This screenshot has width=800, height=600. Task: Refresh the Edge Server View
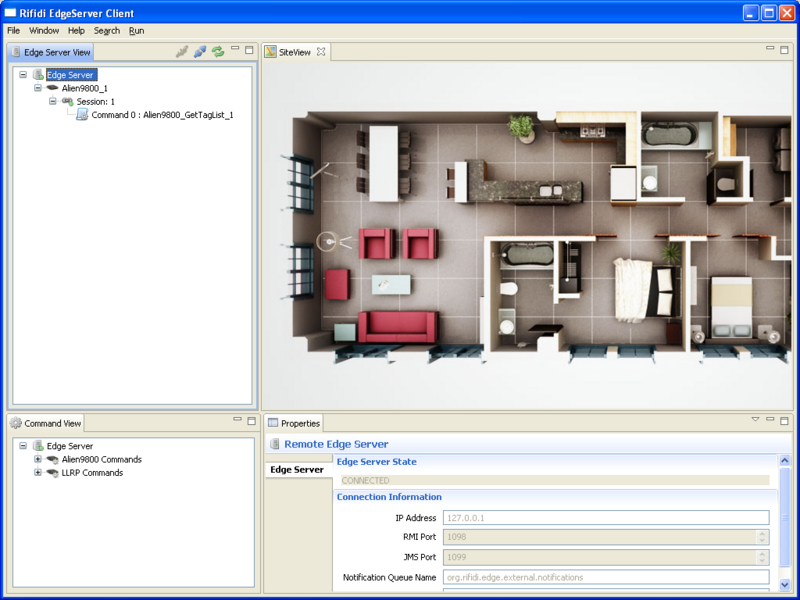pyautogui.click(x=217, y=51)
